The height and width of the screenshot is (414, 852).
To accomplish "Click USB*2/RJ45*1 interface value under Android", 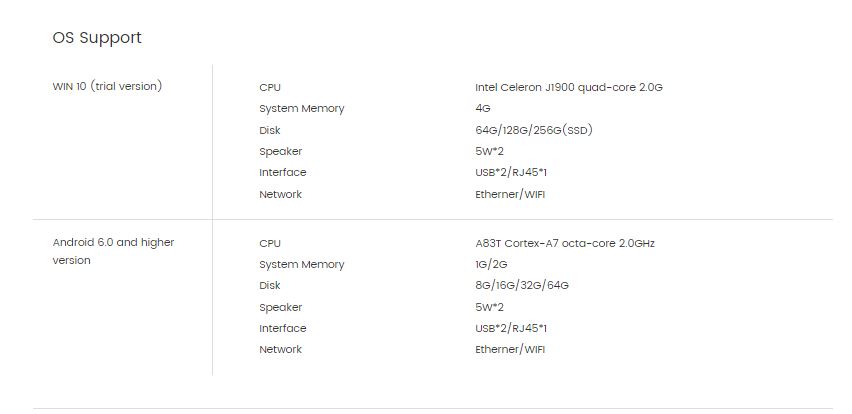I will pyautogui.click(x=511, y=329).
